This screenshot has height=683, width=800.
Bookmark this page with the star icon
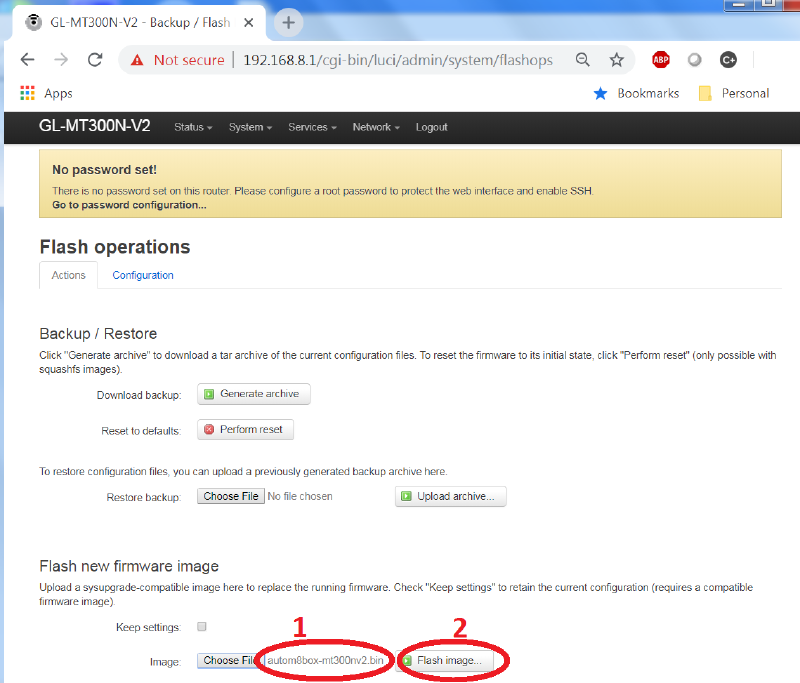(x=617, y=60)
